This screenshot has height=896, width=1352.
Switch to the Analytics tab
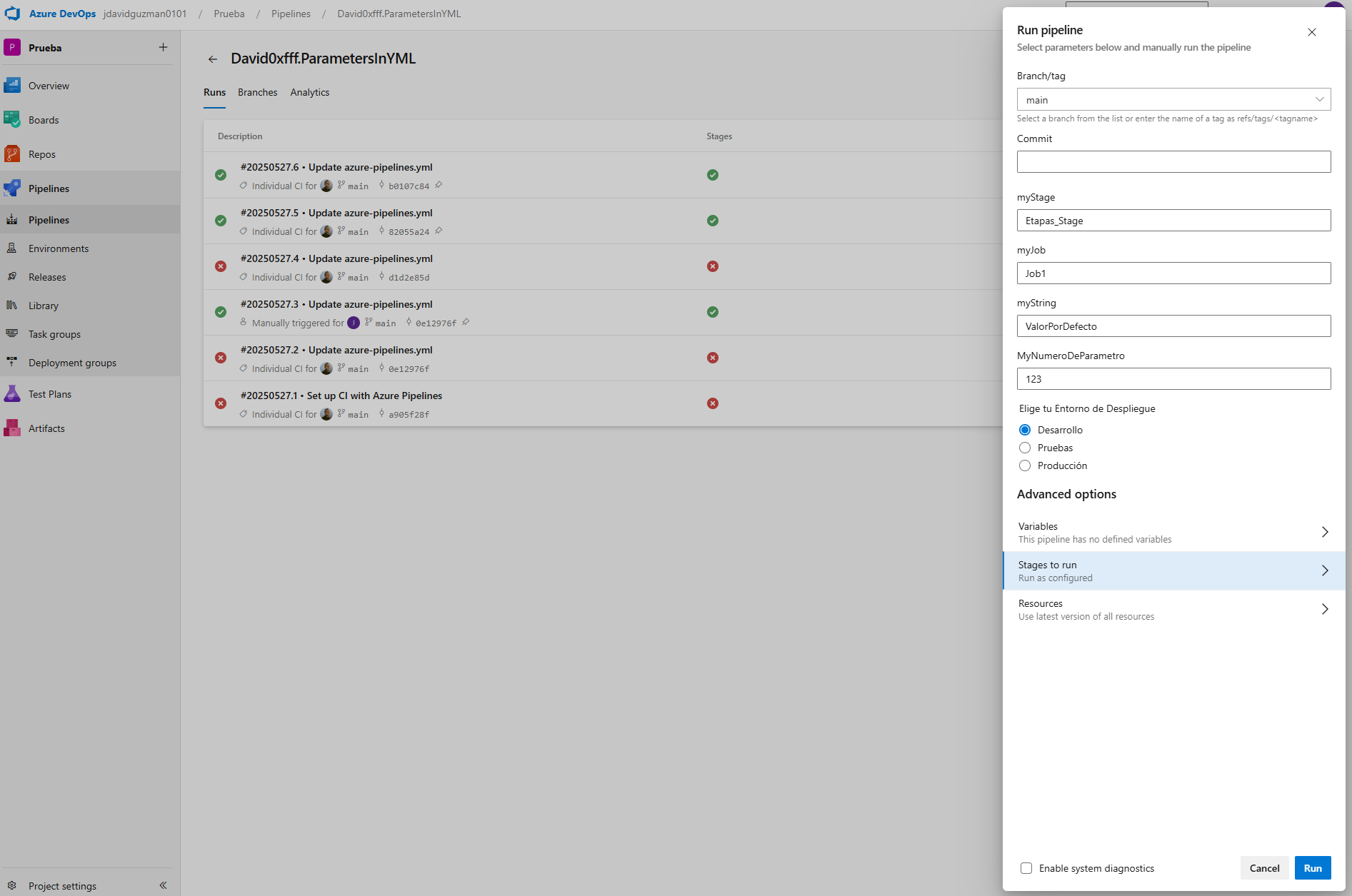309,93
